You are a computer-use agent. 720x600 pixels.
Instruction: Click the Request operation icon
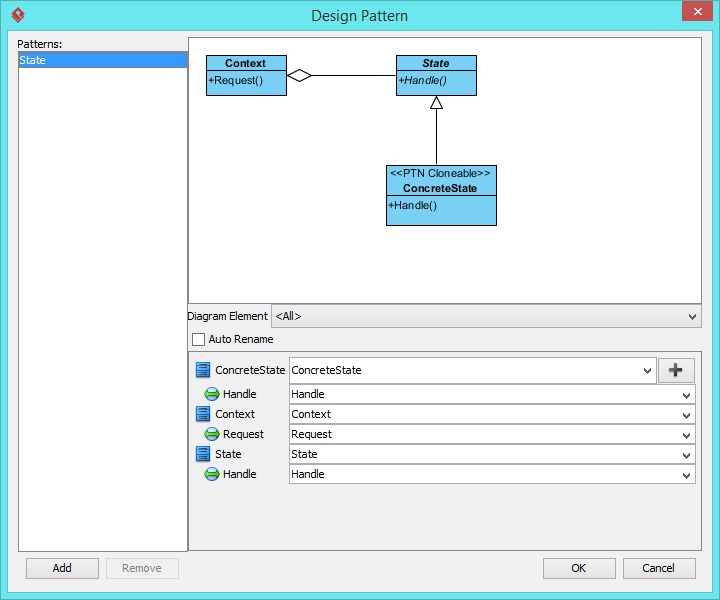211,434
